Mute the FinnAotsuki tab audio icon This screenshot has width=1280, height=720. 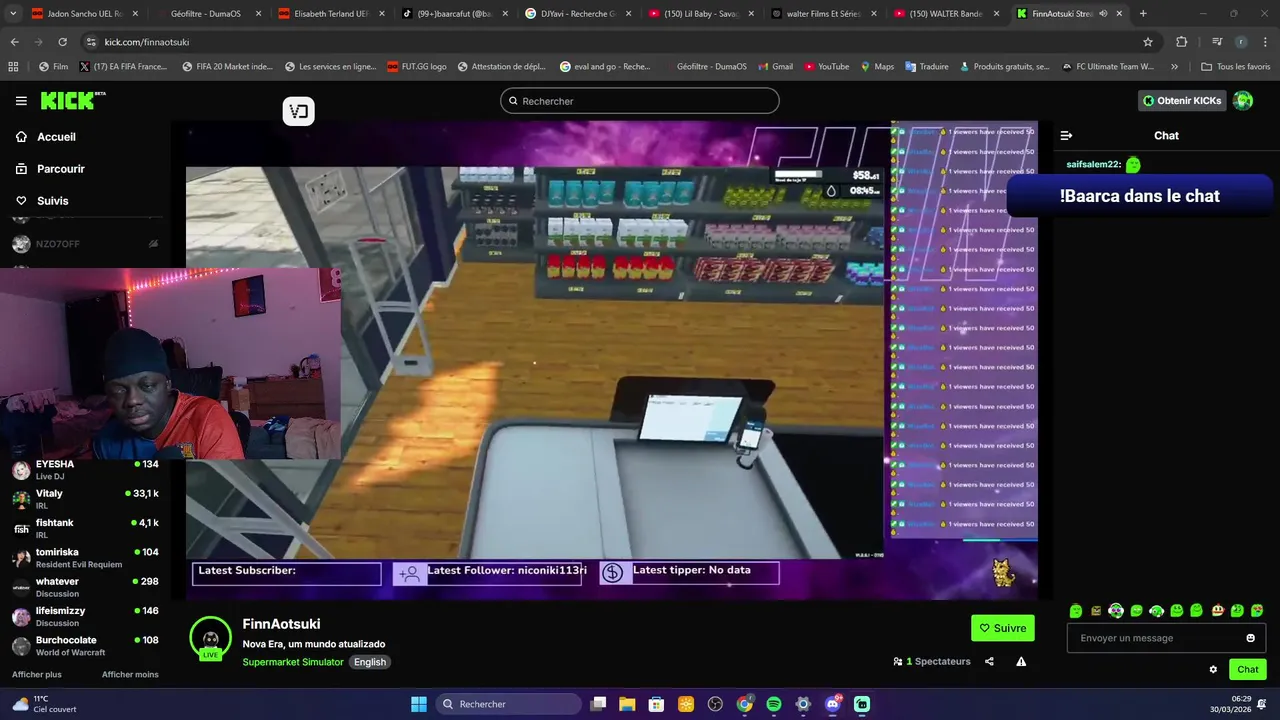[1103, 14]
